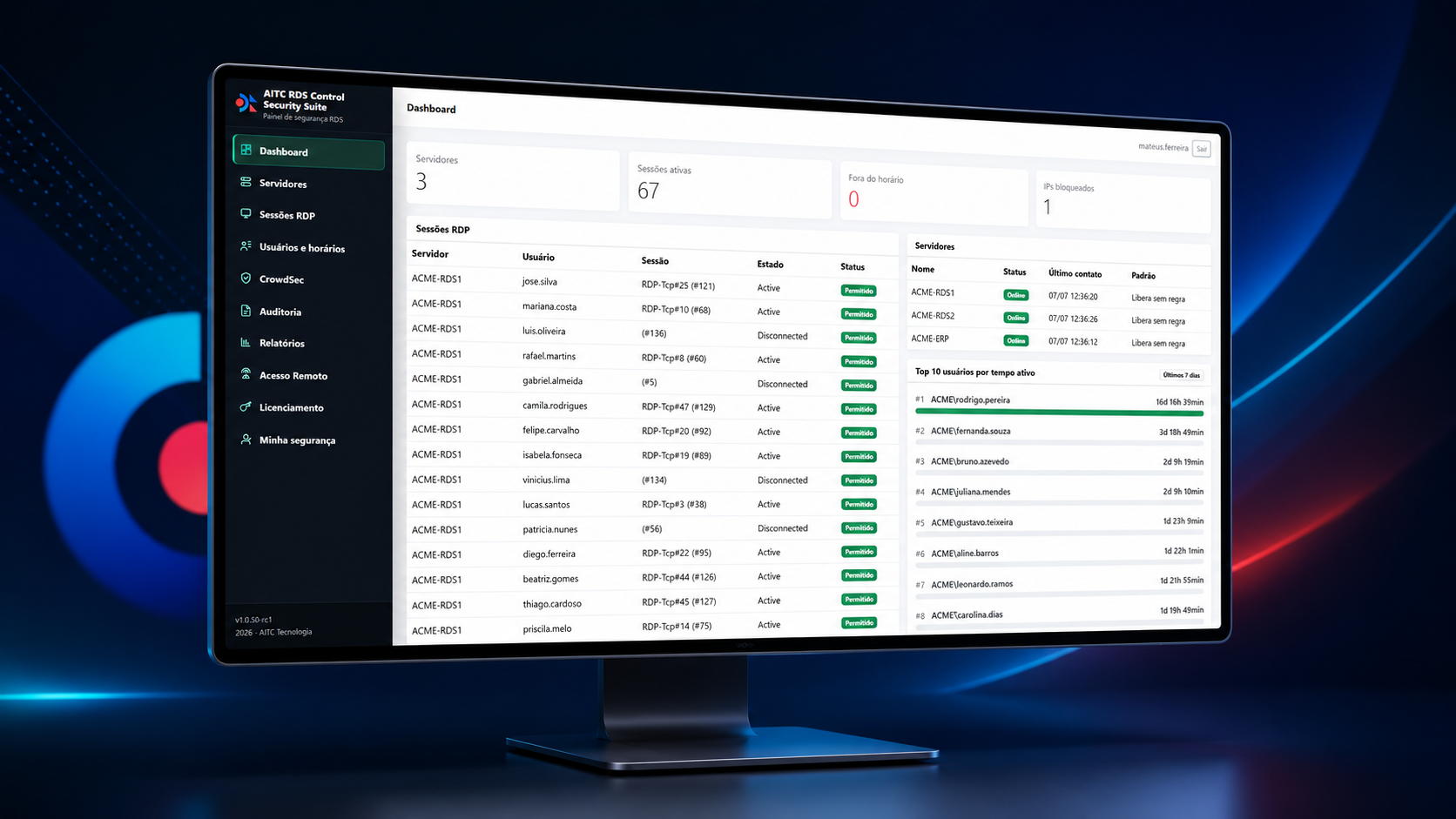This screenshot has height=819, width=1456.
Task: Select user lucas.santos in sessions table
Action: (x=546, y=505)
